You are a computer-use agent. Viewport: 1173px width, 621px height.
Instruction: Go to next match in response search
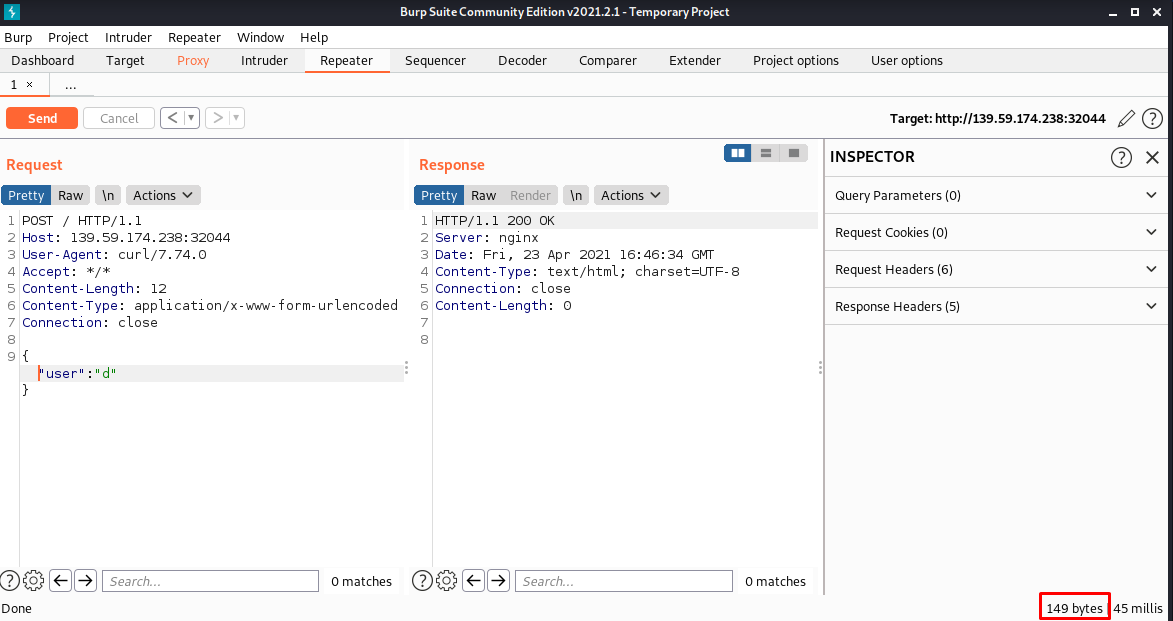[498, 581]
